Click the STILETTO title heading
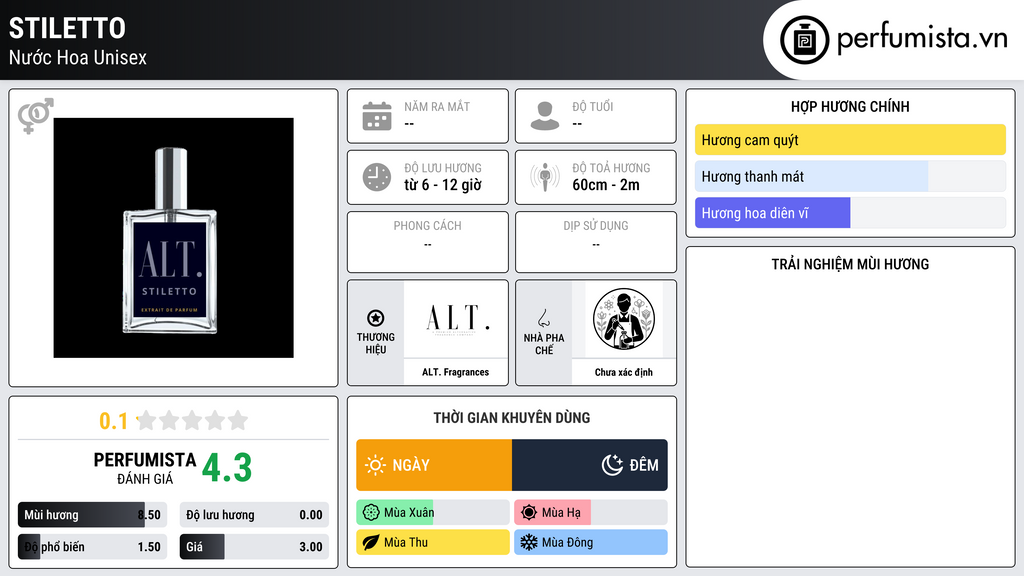This screenshot has width=1024, height=576. pyautogui.click(x=67, y=28)
